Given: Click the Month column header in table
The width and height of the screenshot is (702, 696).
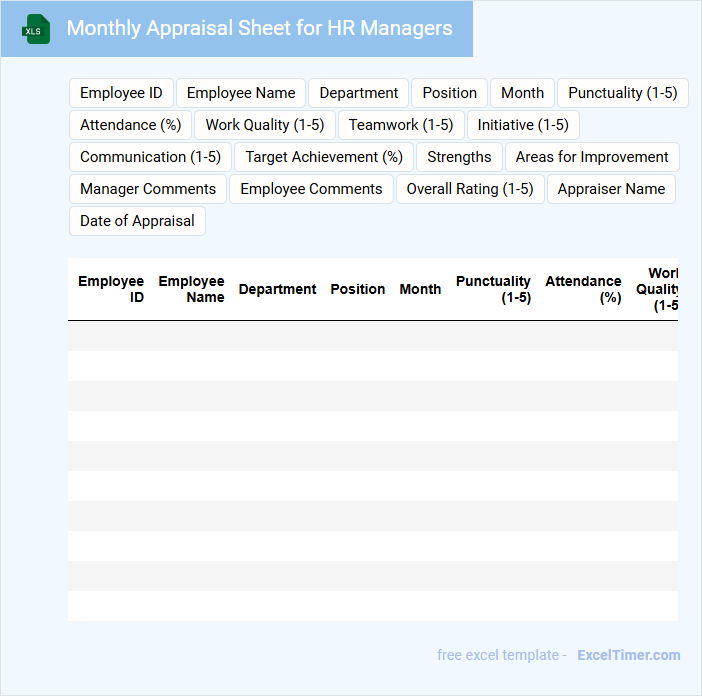Looking at the screenshot, I should coord(420,289).
